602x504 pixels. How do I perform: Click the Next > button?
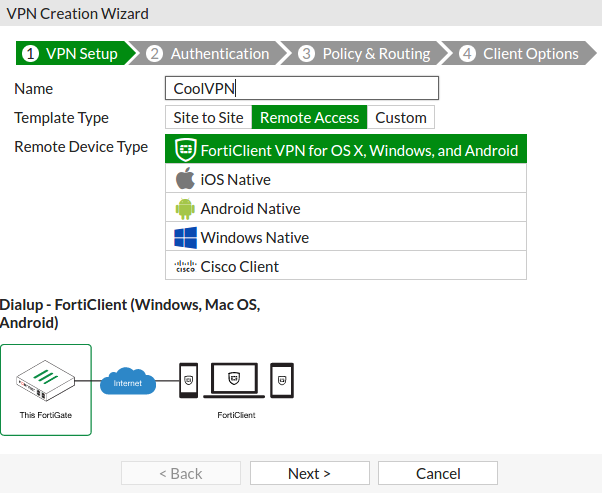(310, 473)
